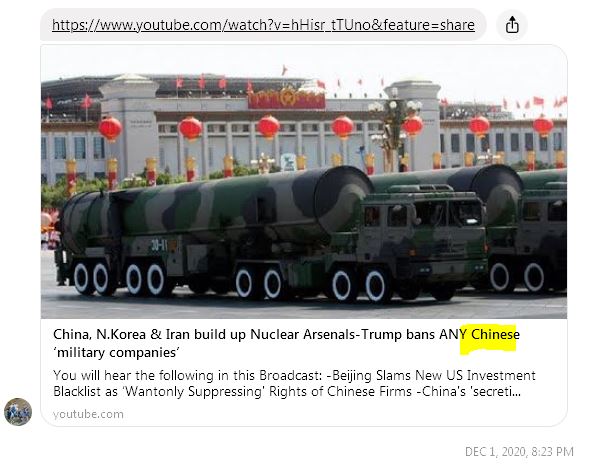Click the truncated '-China's secreti...' text
Viewport: 592px width, 474px height.
tap(469, 391)
